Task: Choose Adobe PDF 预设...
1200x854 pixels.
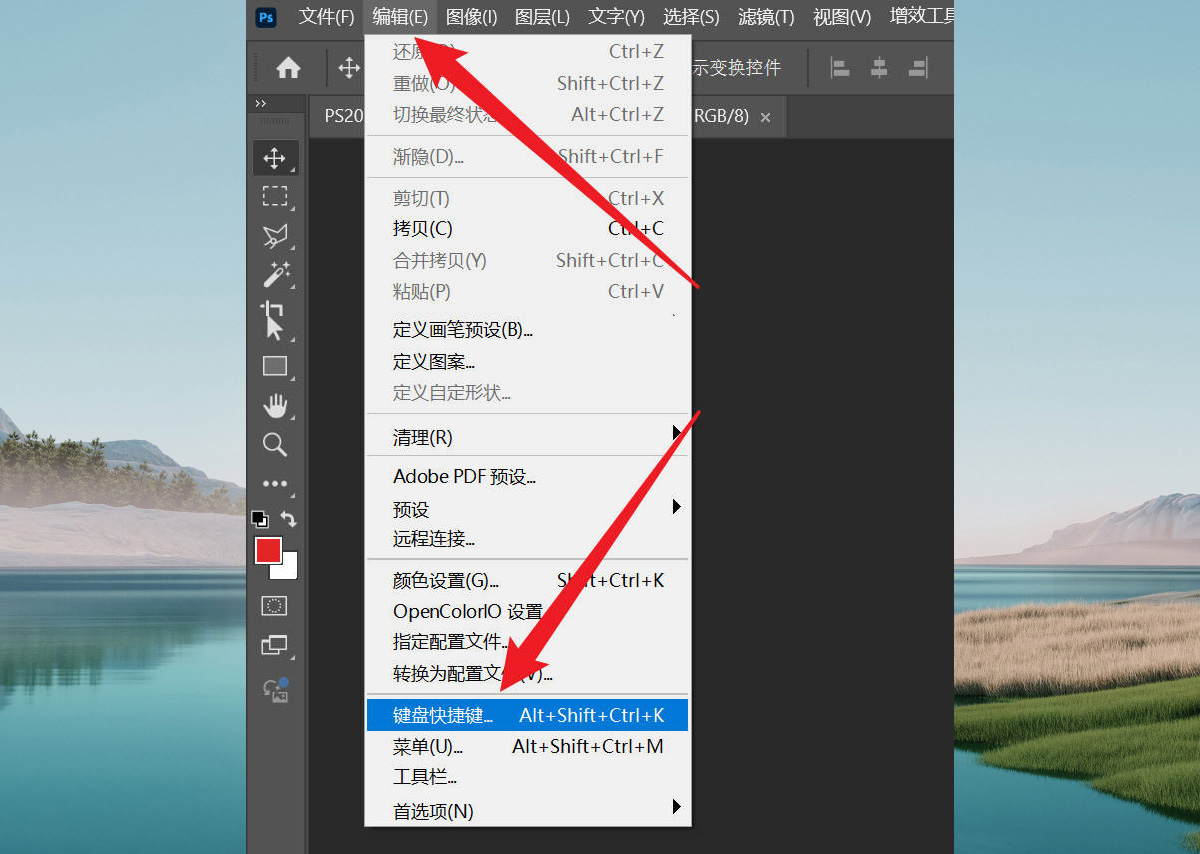Action: pyautogui.click(x=528, y=477)
